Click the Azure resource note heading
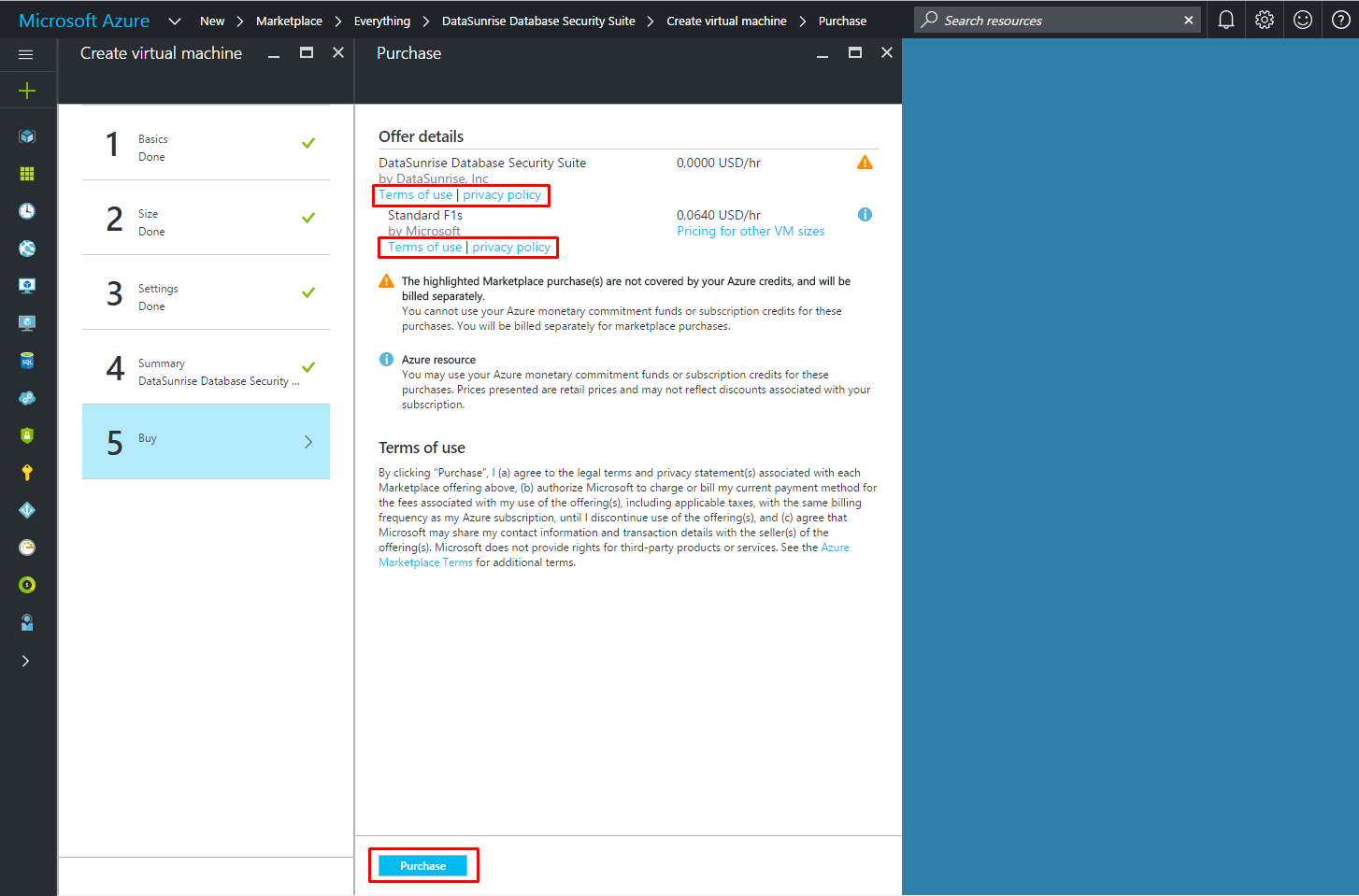 (438, 360)
